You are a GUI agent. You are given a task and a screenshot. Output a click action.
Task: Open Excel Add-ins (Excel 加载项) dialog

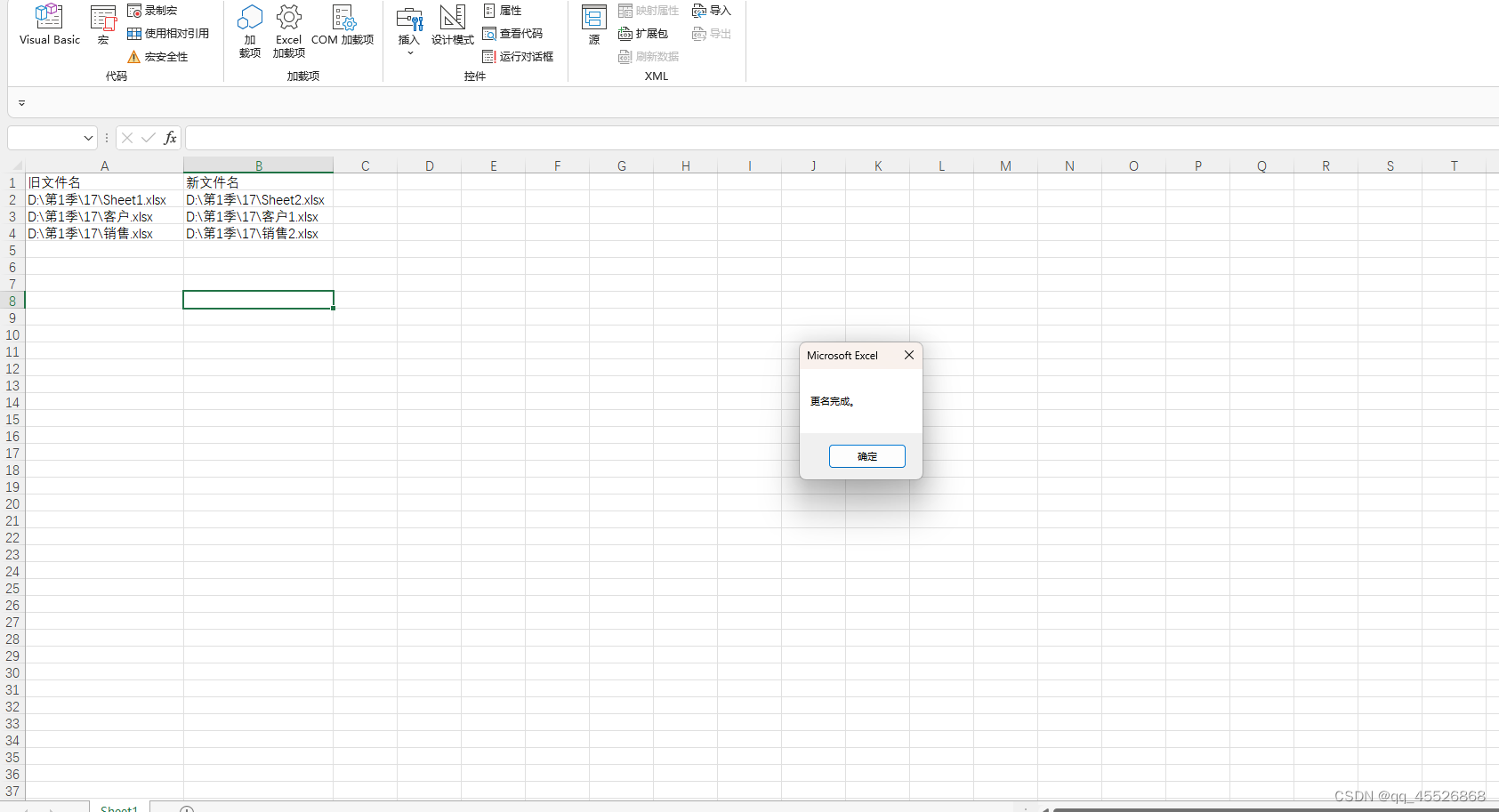point(289,31)
